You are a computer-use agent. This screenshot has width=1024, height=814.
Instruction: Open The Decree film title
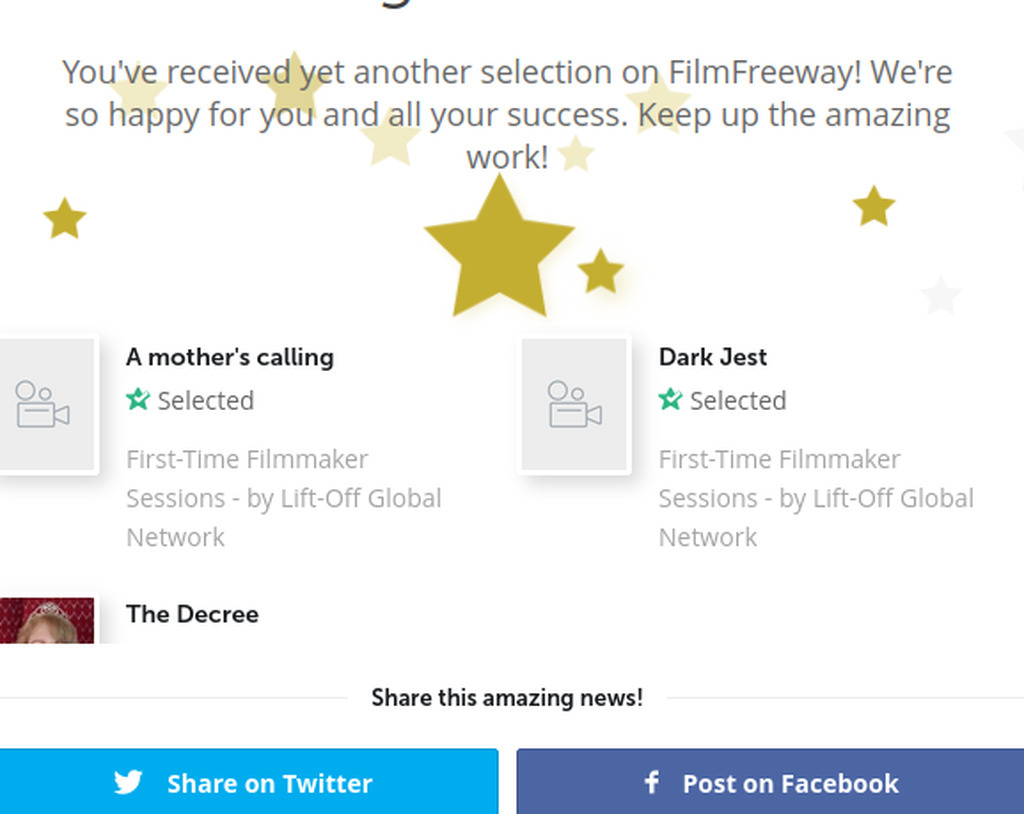192,614
